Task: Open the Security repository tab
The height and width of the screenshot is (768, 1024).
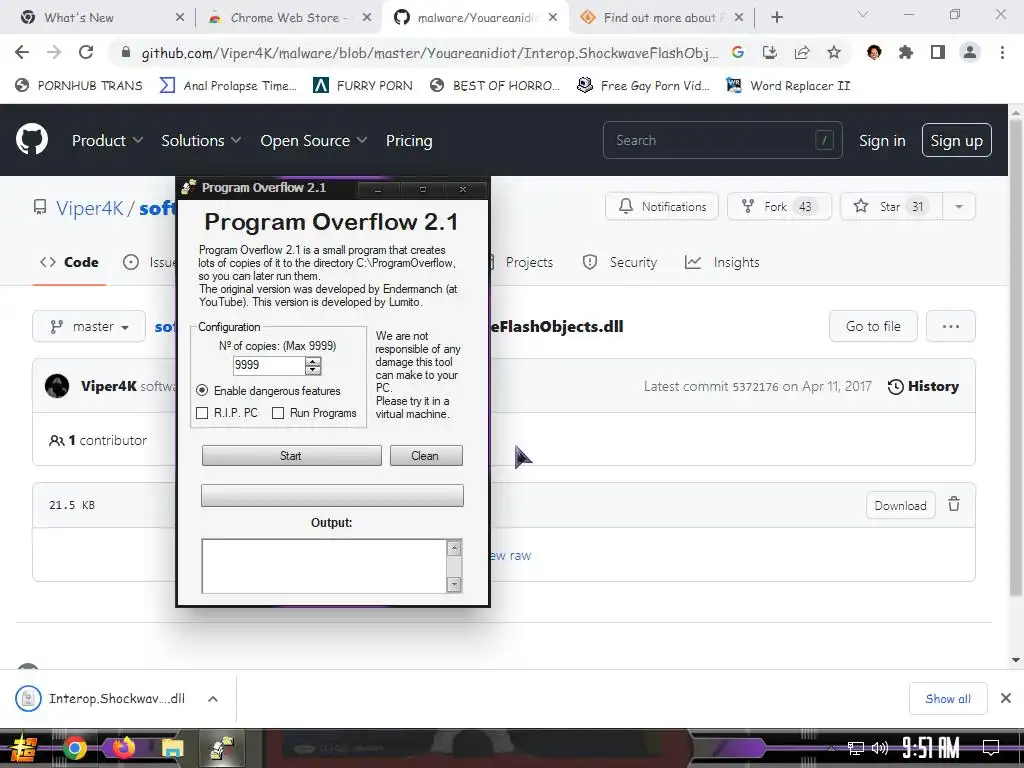Action: pos(620,262)
